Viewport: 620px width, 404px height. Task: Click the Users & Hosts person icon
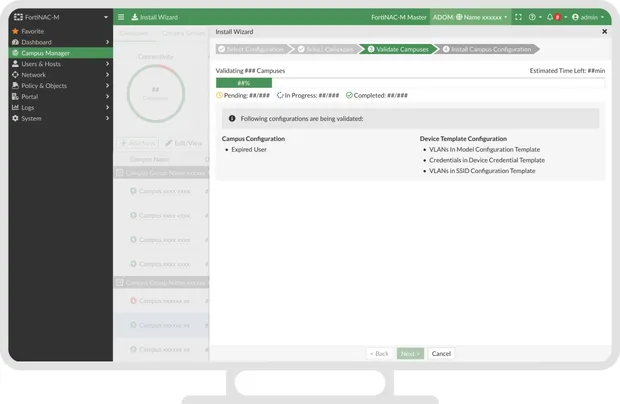(x=15, y=64)
